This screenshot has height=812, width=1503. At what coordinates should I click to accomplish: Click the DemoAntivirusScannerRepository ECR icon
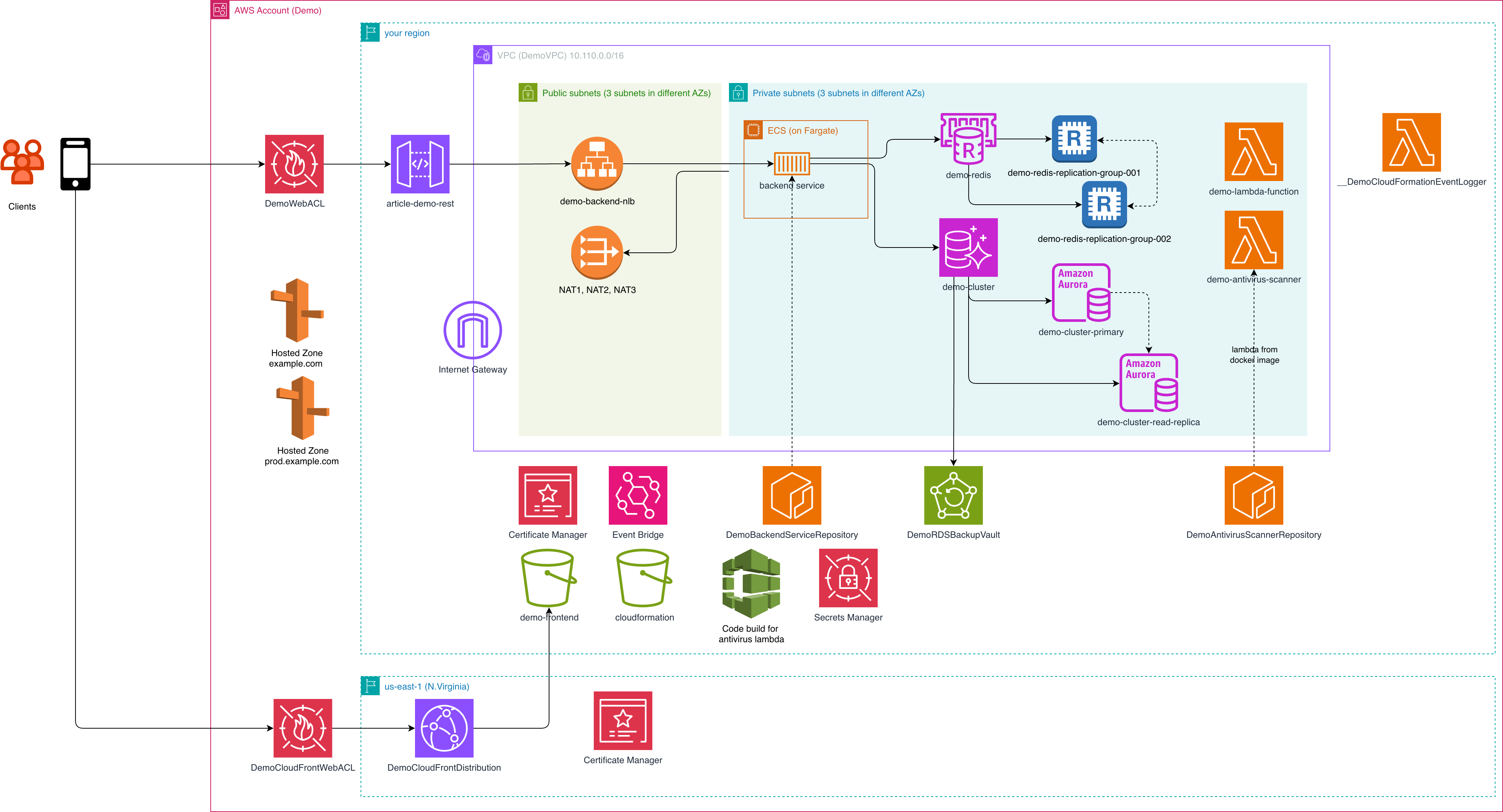[1253, 495]
